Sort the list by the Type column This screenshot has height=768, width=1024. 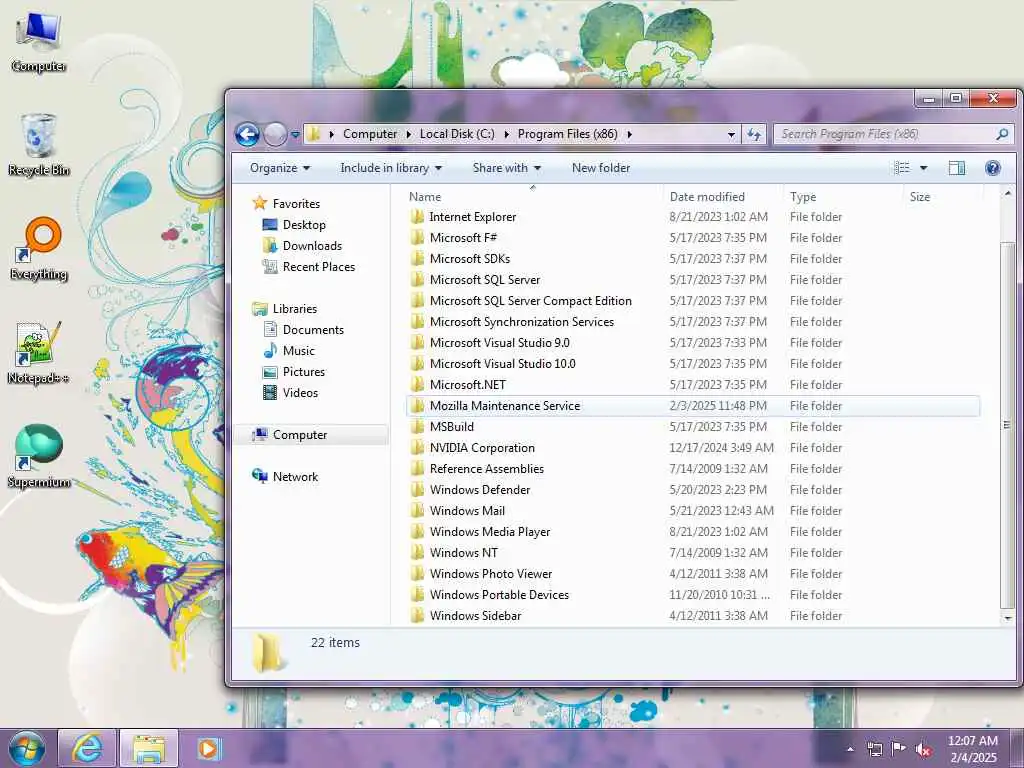point(843,197)
